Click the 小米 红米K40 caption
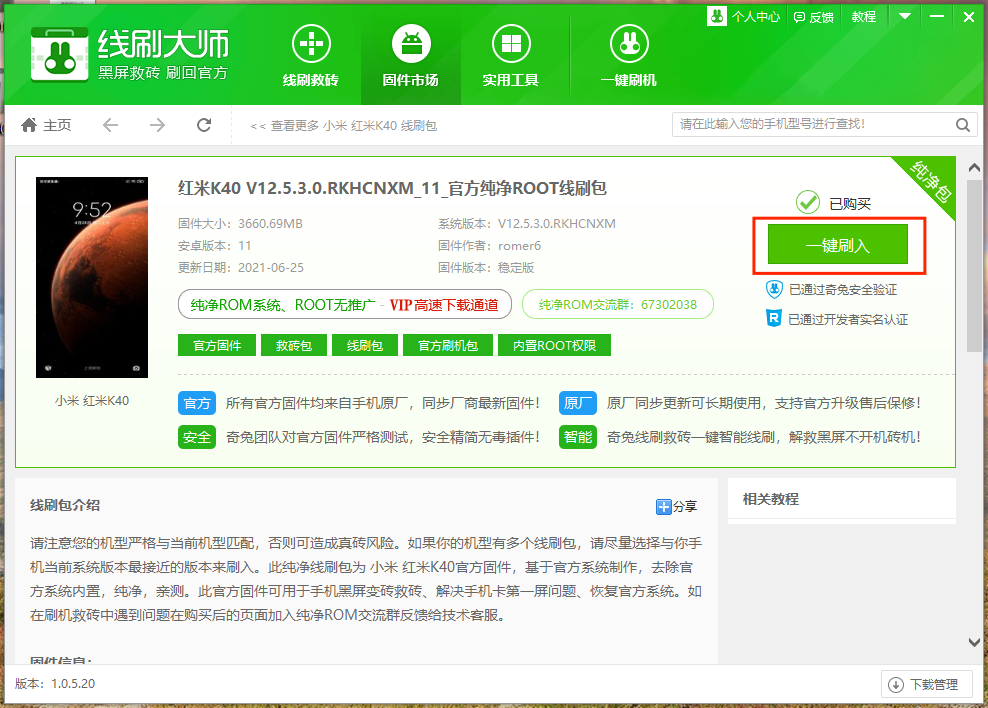988x708 pixels. click(92, 401)
